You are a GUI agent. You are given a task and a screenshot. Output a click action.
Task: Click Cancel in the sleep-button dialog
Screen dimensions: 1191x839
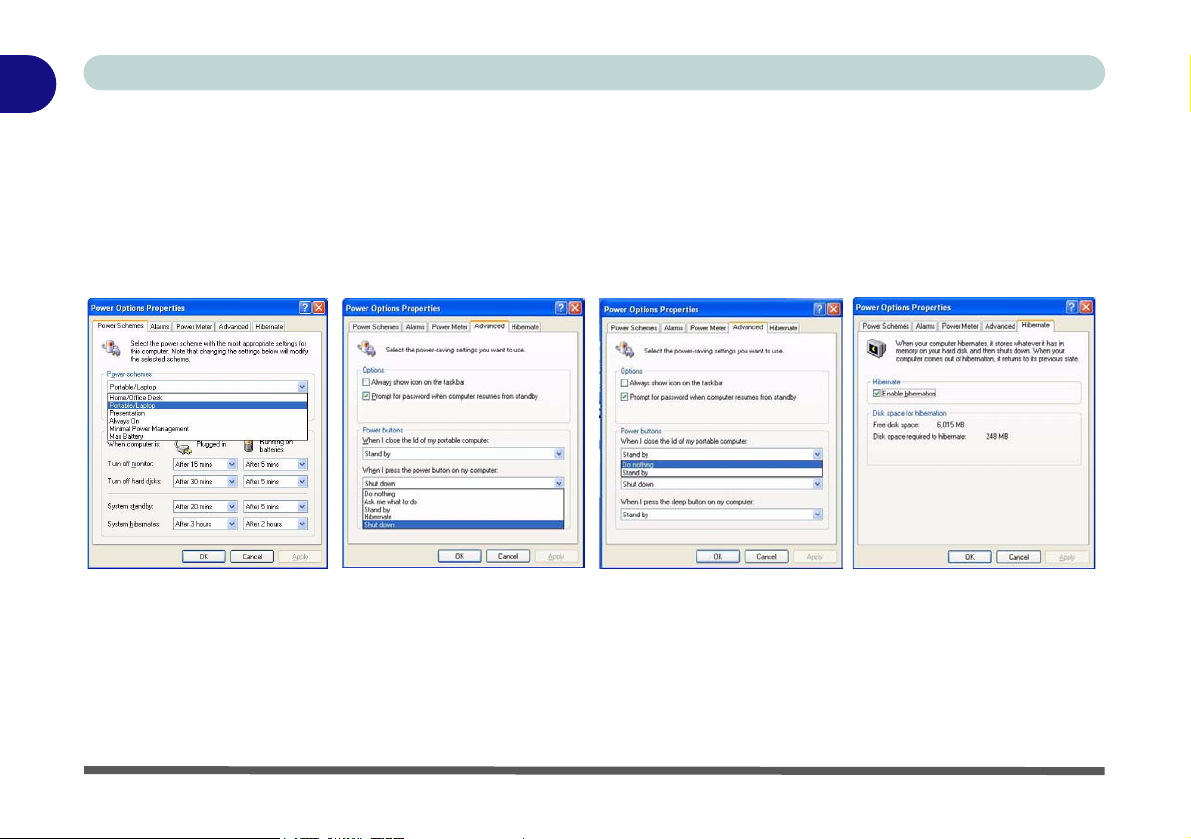coord(766,557)
